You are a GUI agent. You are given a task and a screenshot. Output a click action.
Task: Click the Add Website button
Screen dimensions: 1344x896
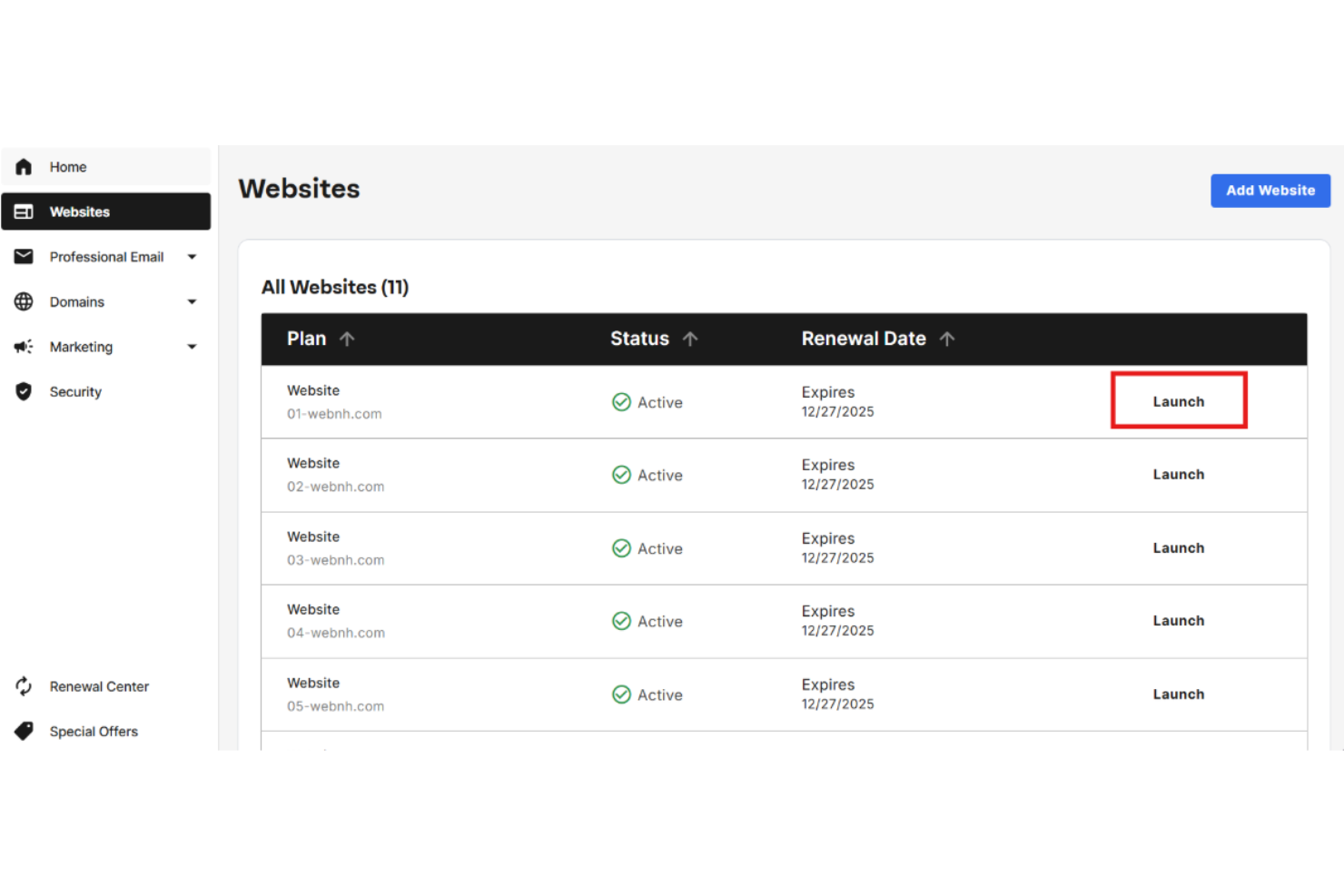pos(1270,191)
